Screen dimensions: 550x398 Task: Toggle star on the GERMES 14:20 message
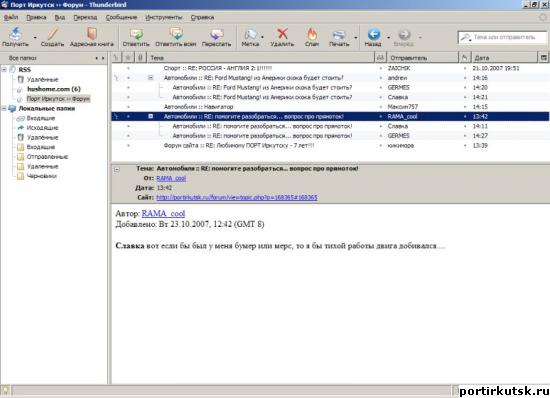(x=128, y=87)
